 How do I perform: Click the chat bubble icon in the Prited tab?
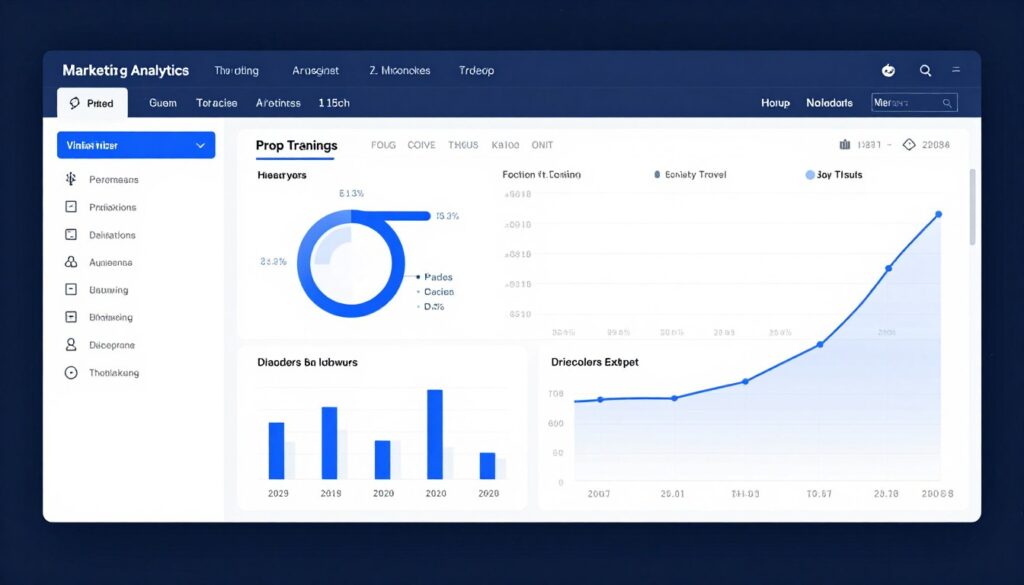pos(74,103)
